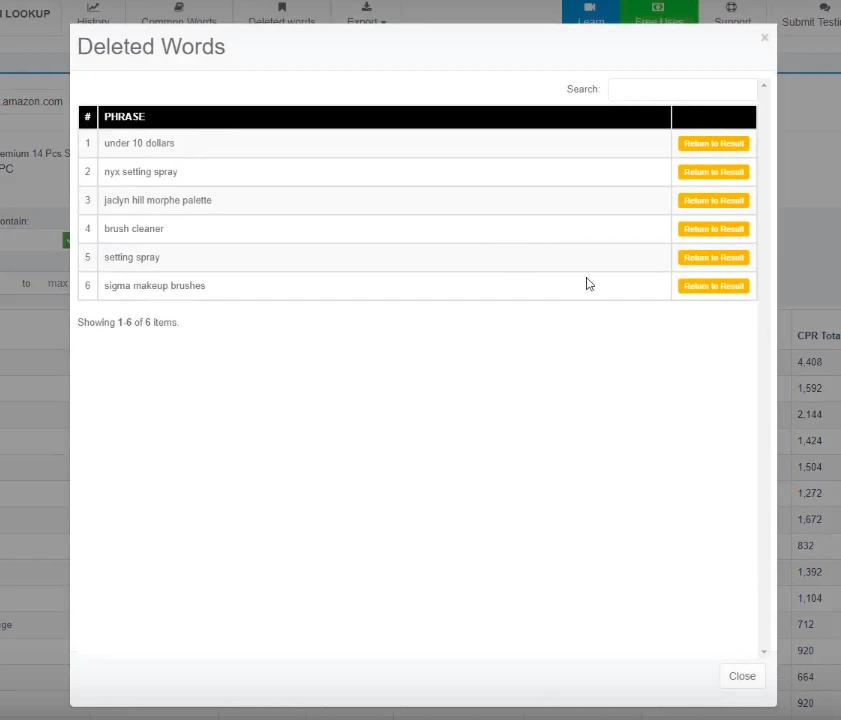The height and width of the screenshot is (720, 841).
Task: Sort the list by the PHRASE column header
Action: point(124,116)
